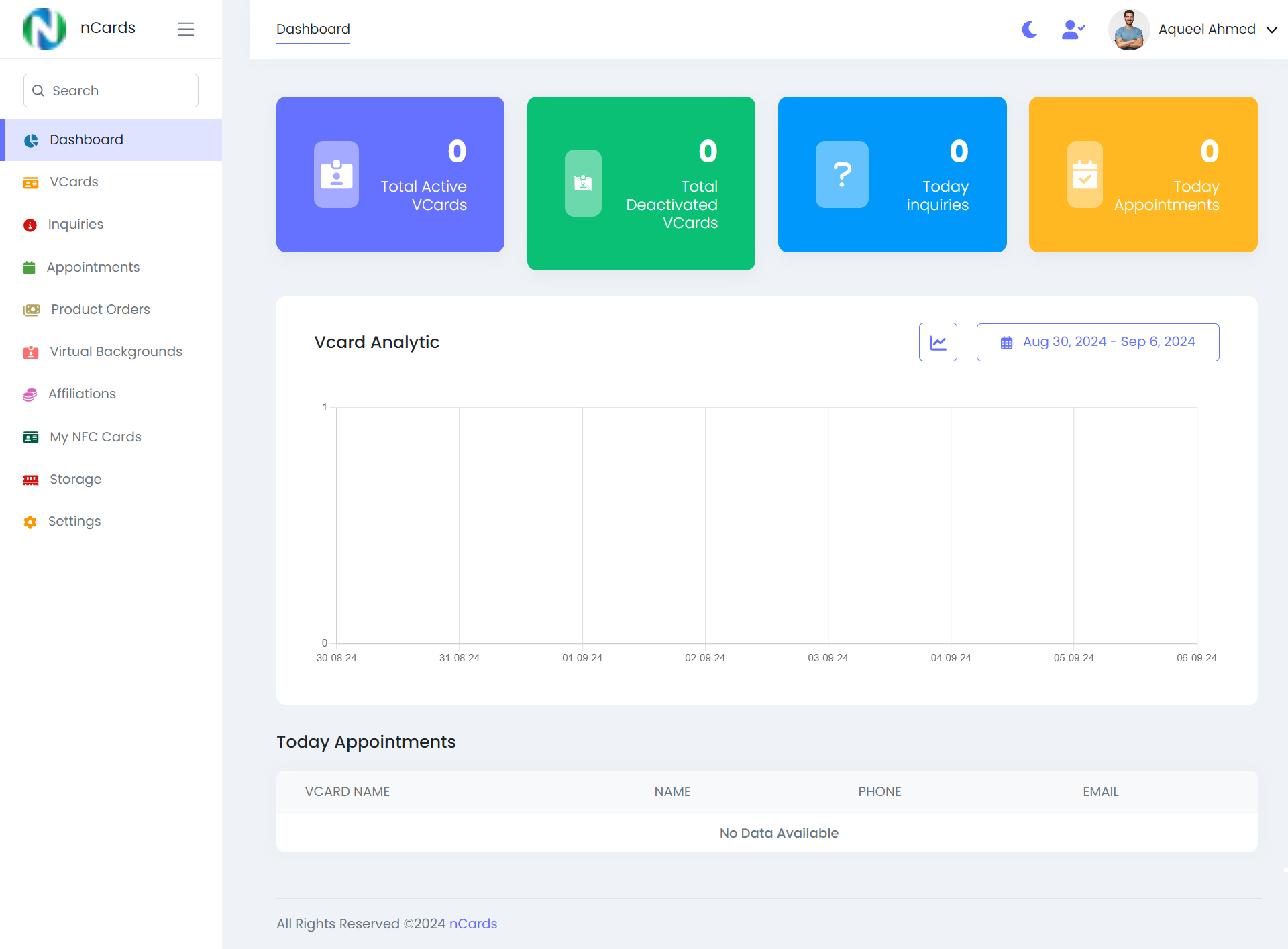Image resolution: width=1288 pixels, height=949 pixels.
Task: Click inside the Search input field
Action: (110, 90)
